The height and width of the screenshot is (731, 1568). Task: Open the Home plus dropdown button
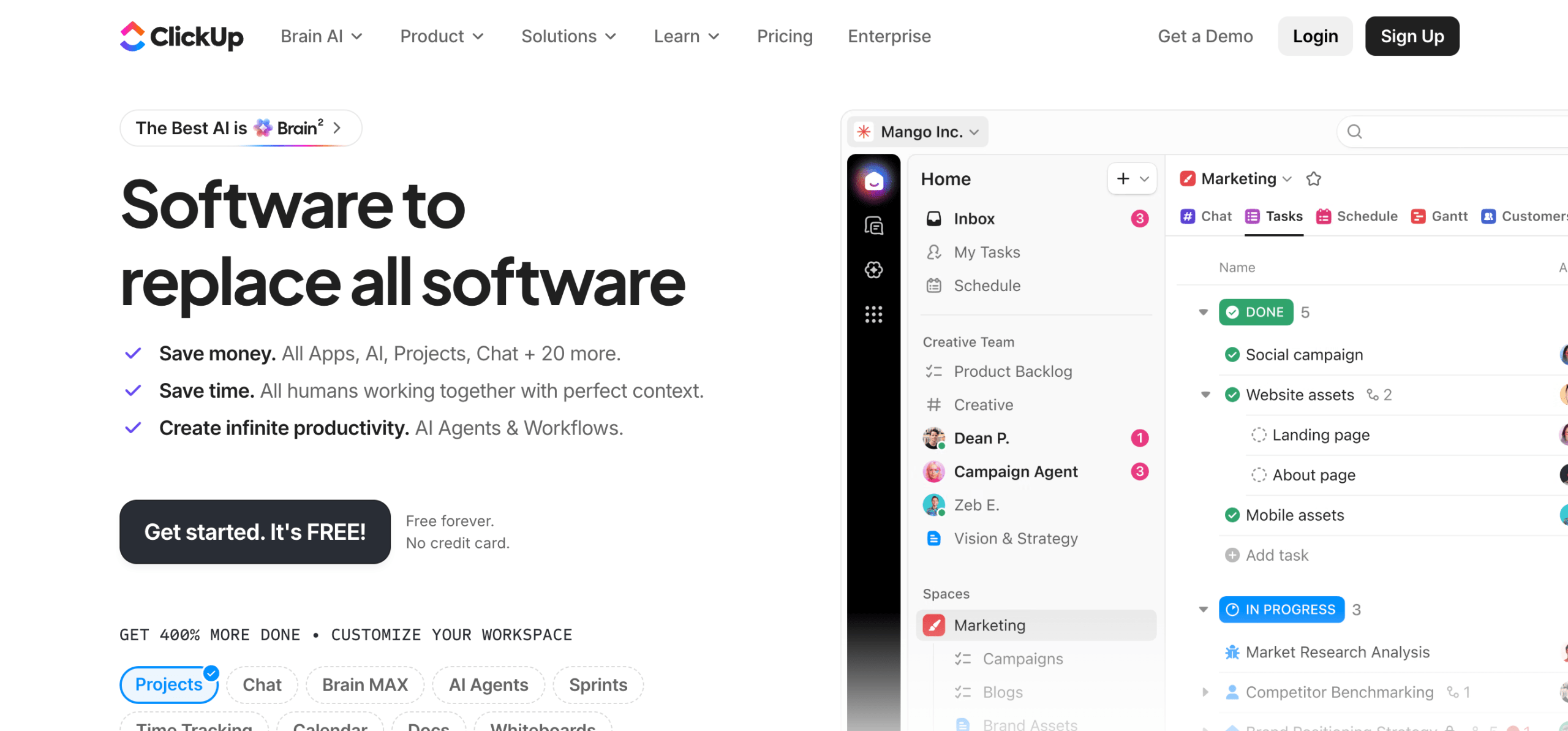point(1132,179)
